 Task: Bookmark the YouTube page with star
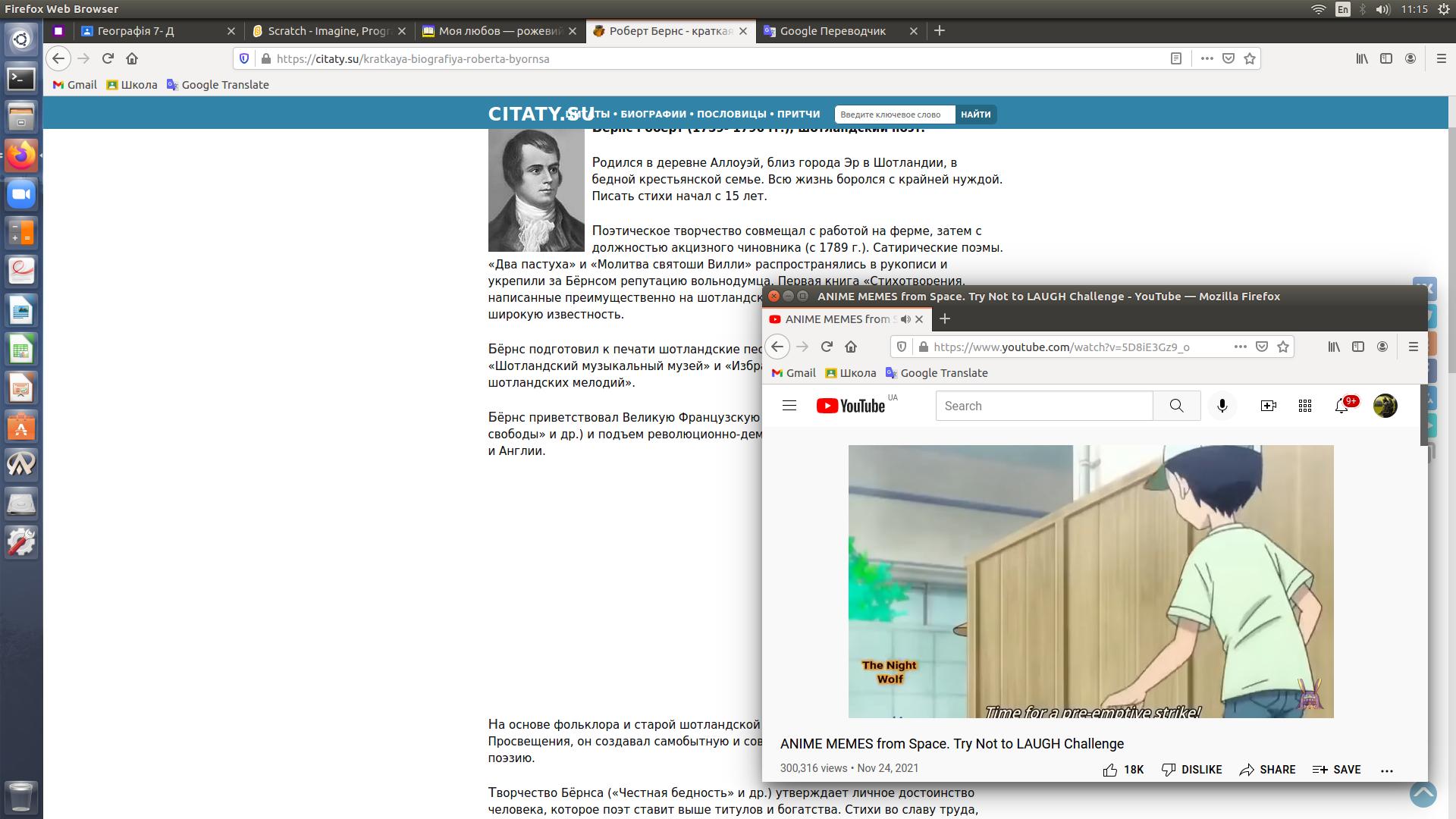(x=1283, y=347)
